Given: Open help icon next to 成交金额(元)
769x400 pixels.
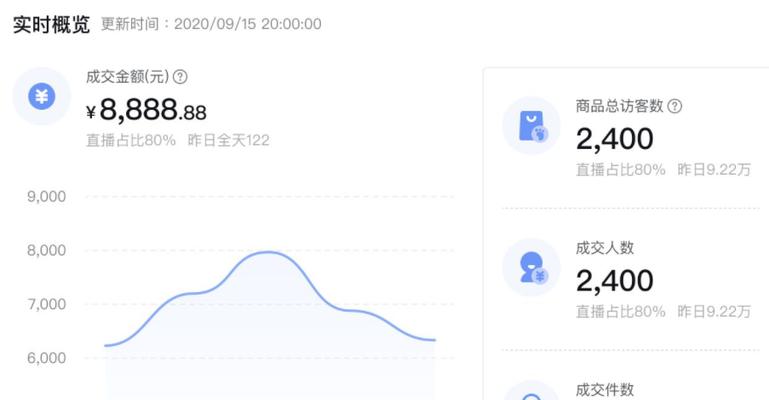Looking at the screenshot, I should click(180, 76).
